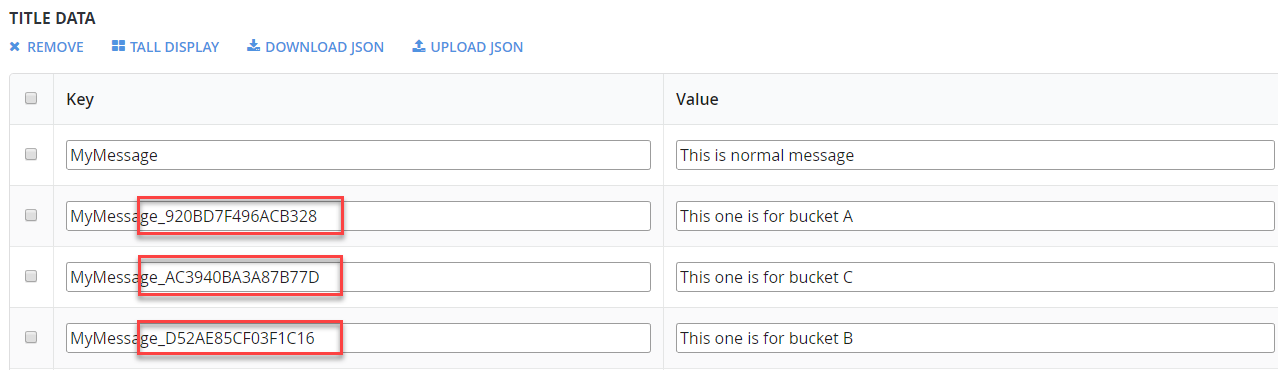Screen dimensions: 1278x370
Task: Mark checkbox next to MyMessage_D52AE85CF03F1C16
Action: [31, 337]
